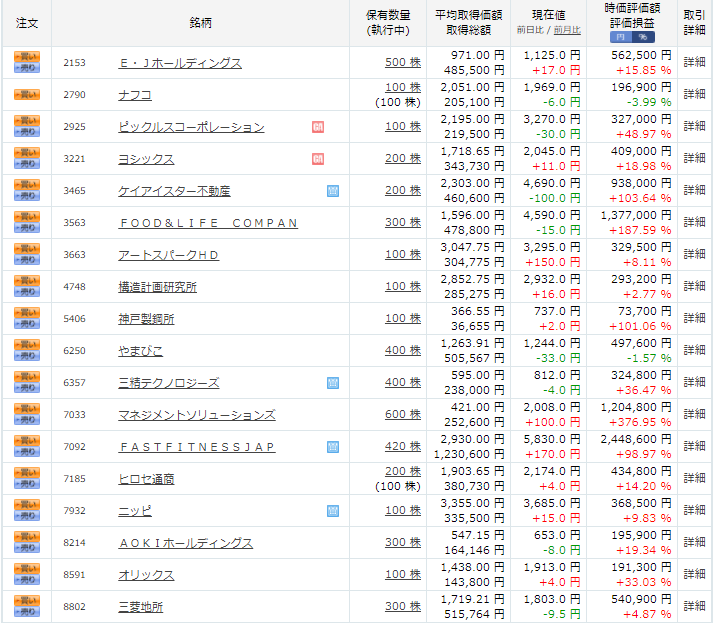
Task: Click the 買い buy button for 2153 E・Jホールディングス
Action: (x=27, y=57)
